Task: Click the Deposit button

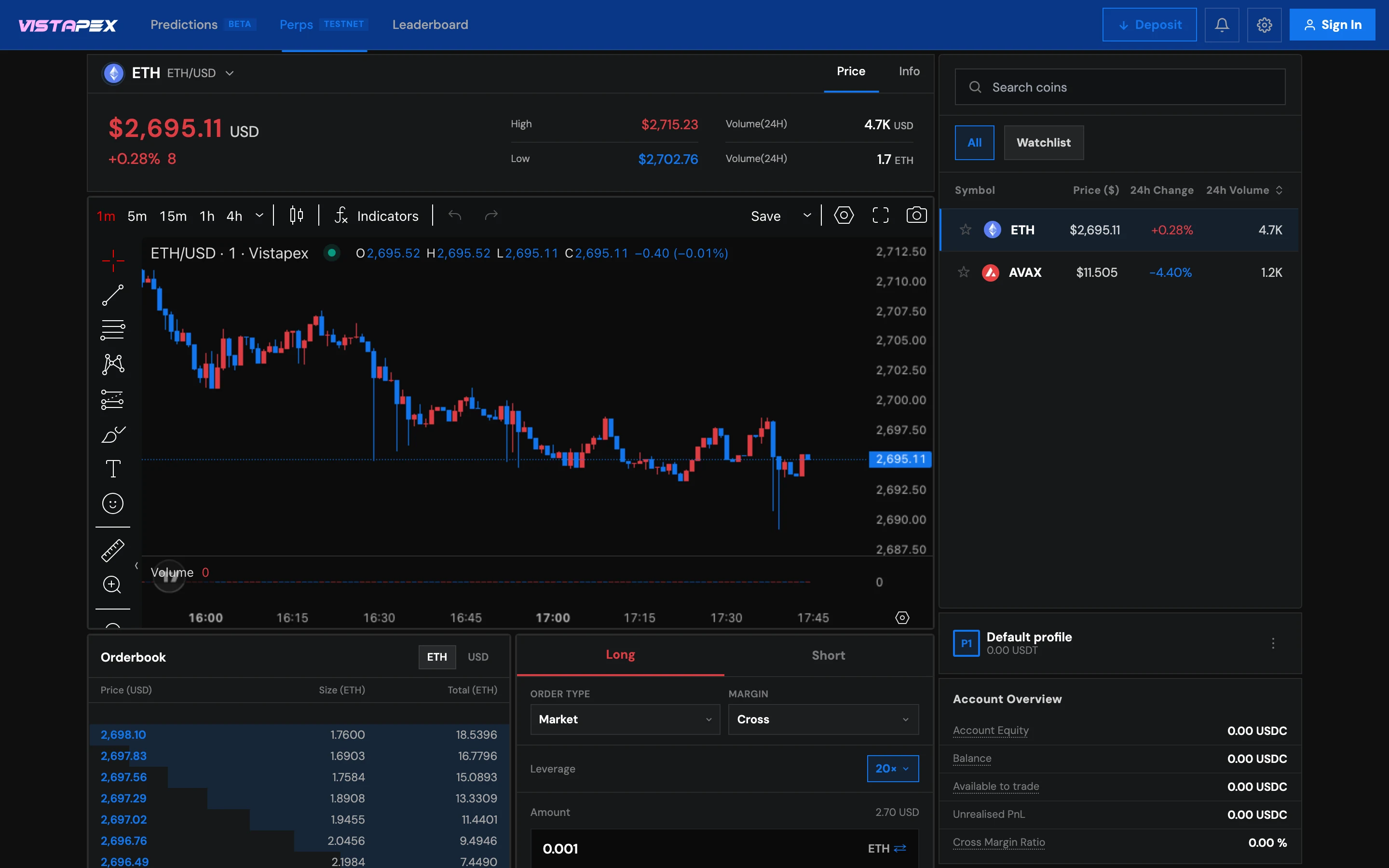Action: (1149, 25)
